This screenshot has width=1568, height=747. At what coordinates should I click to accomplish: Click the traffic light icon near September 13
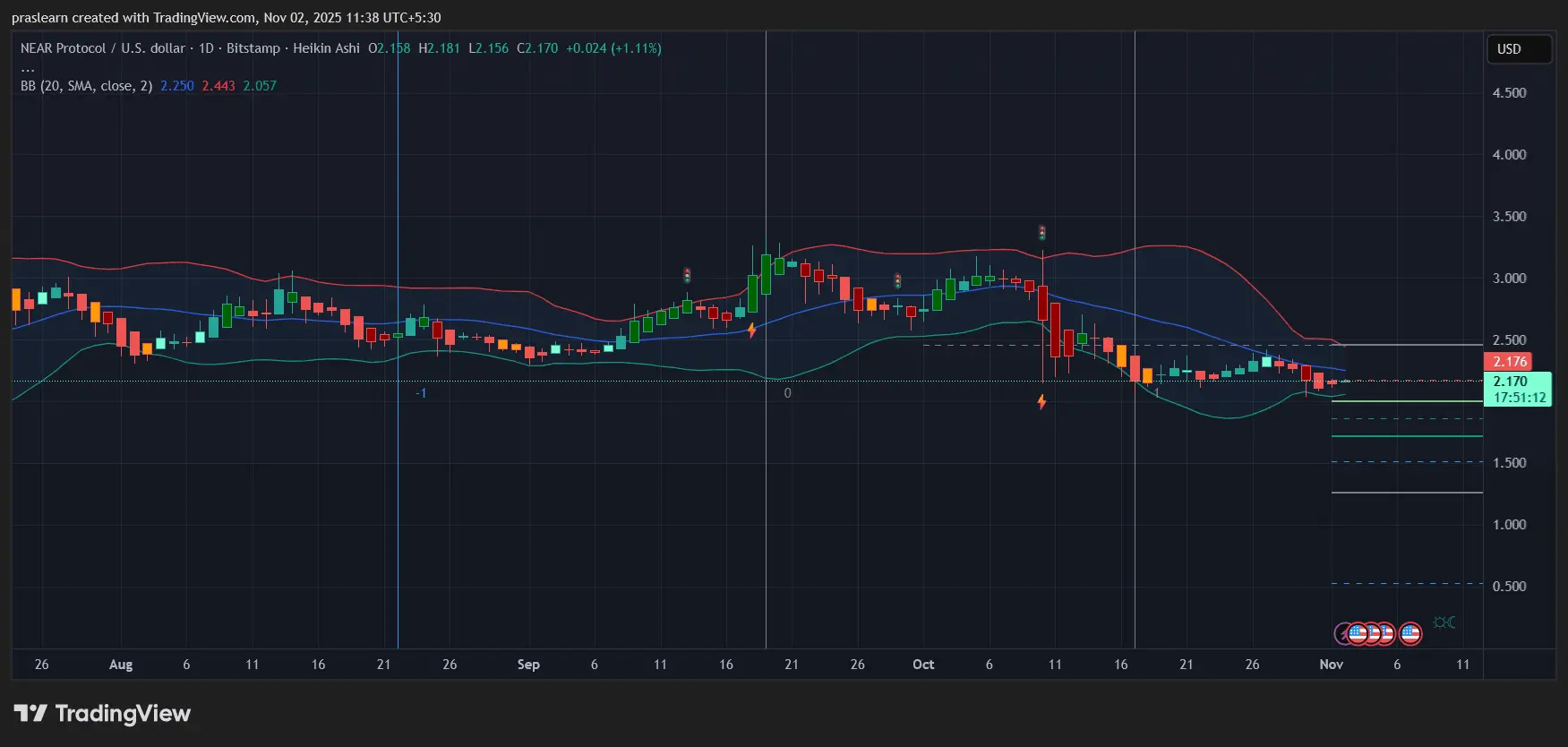[x=687, y=275]
